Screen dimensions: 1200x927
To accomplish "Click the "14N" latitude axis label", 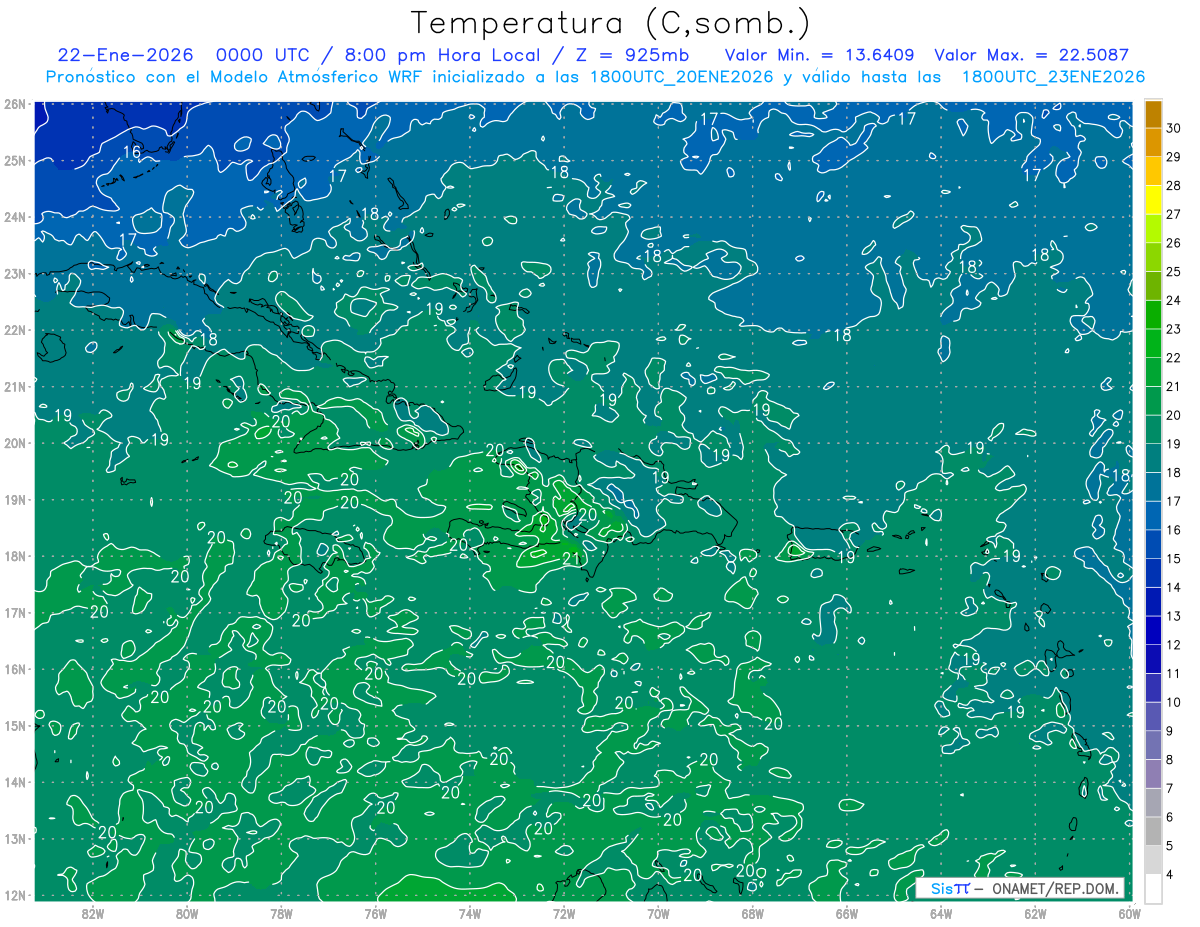I will tap(14, 782).
